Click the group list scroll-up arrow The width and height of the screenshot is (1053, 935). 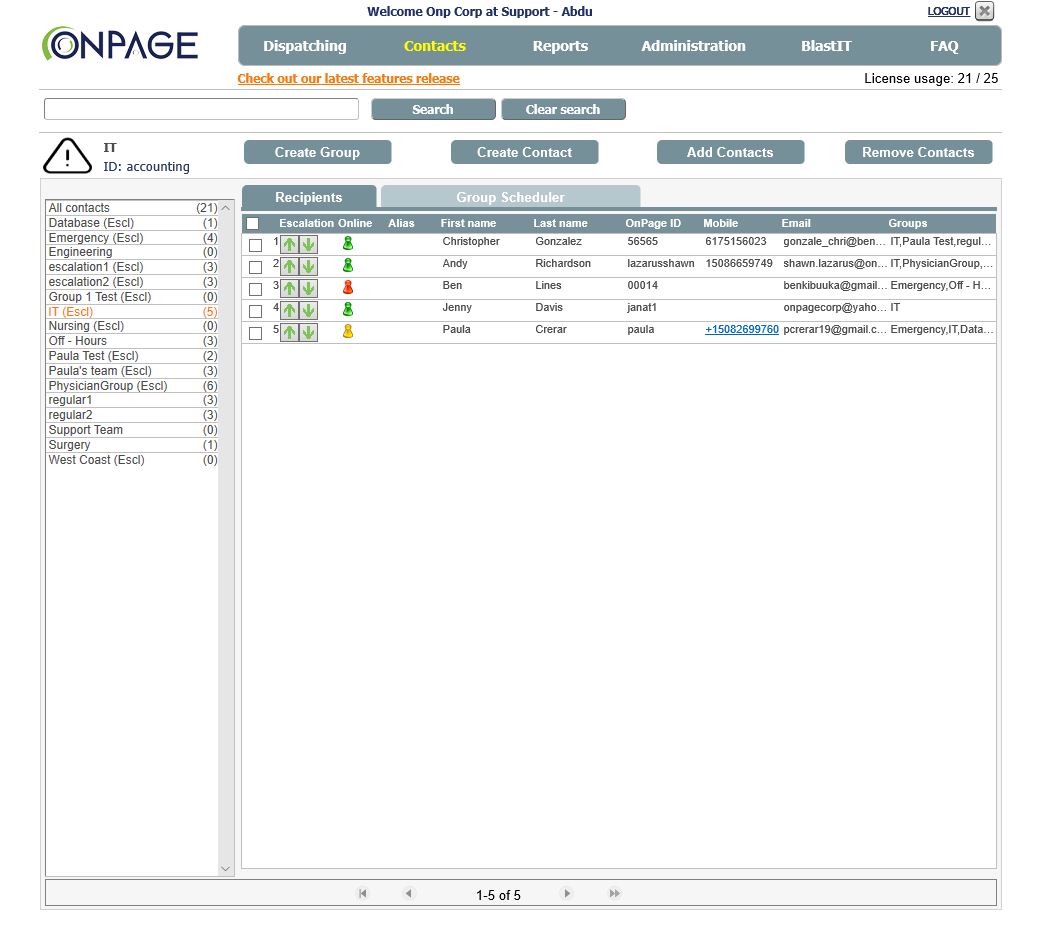point(226,208)
